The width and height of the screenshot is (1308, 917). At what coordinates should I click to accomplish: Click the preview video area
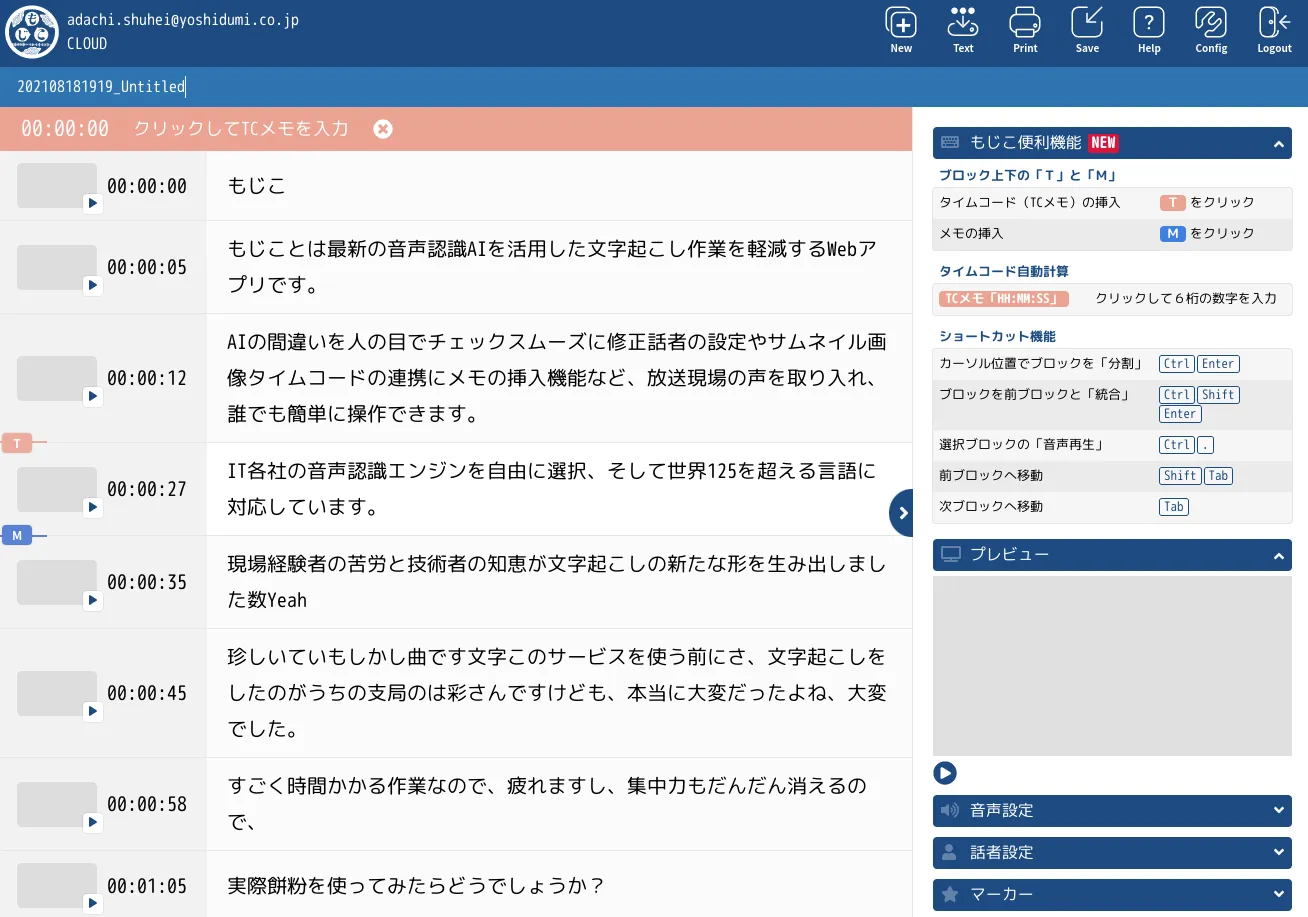point(1112,666)
